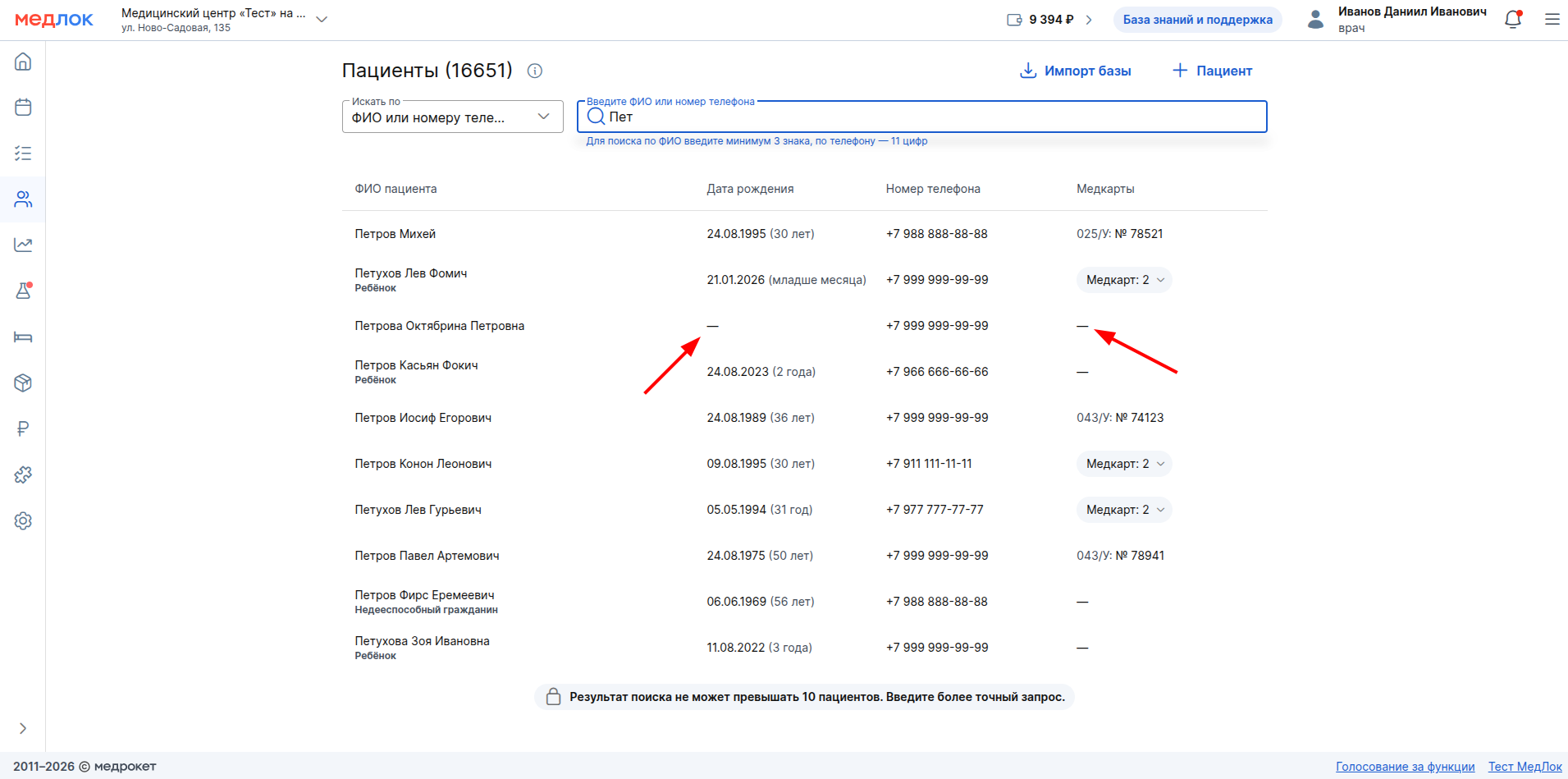Open the laboratory flask icon in sidebar
The height and width of the screenshot is (779, 1568).
(x=23, y=291)
